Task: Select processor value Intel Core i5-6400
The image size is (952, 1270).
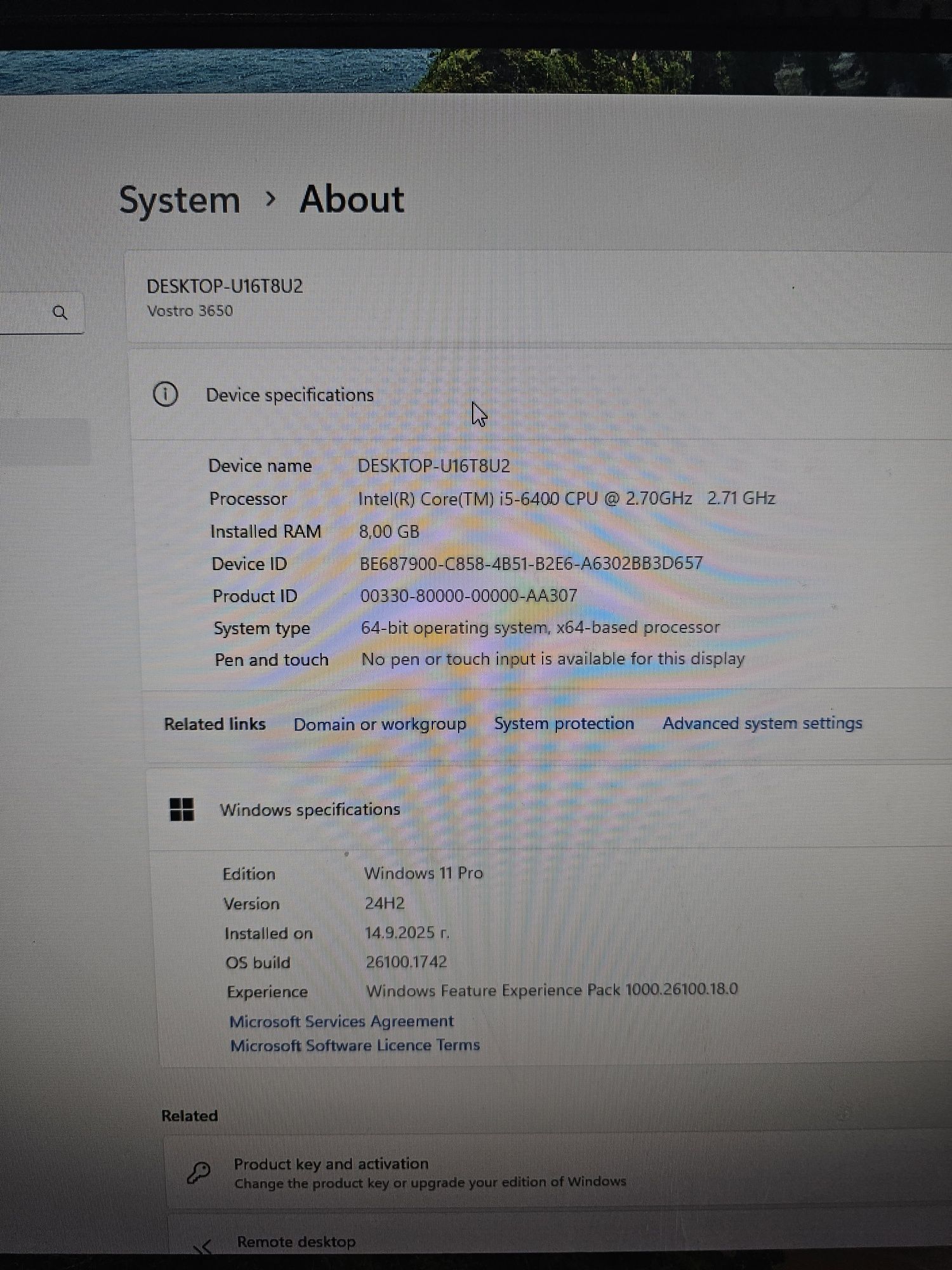Action: point(566,498)
